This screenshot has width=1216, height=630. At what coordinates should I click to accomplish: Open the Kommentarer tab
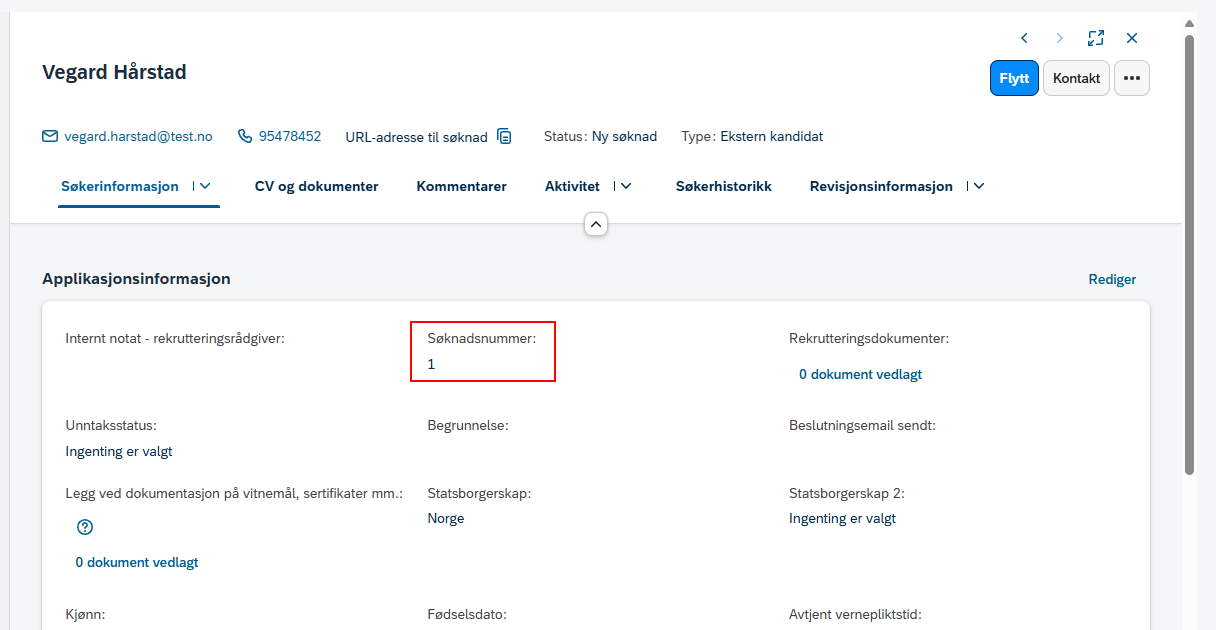[461, 186]
